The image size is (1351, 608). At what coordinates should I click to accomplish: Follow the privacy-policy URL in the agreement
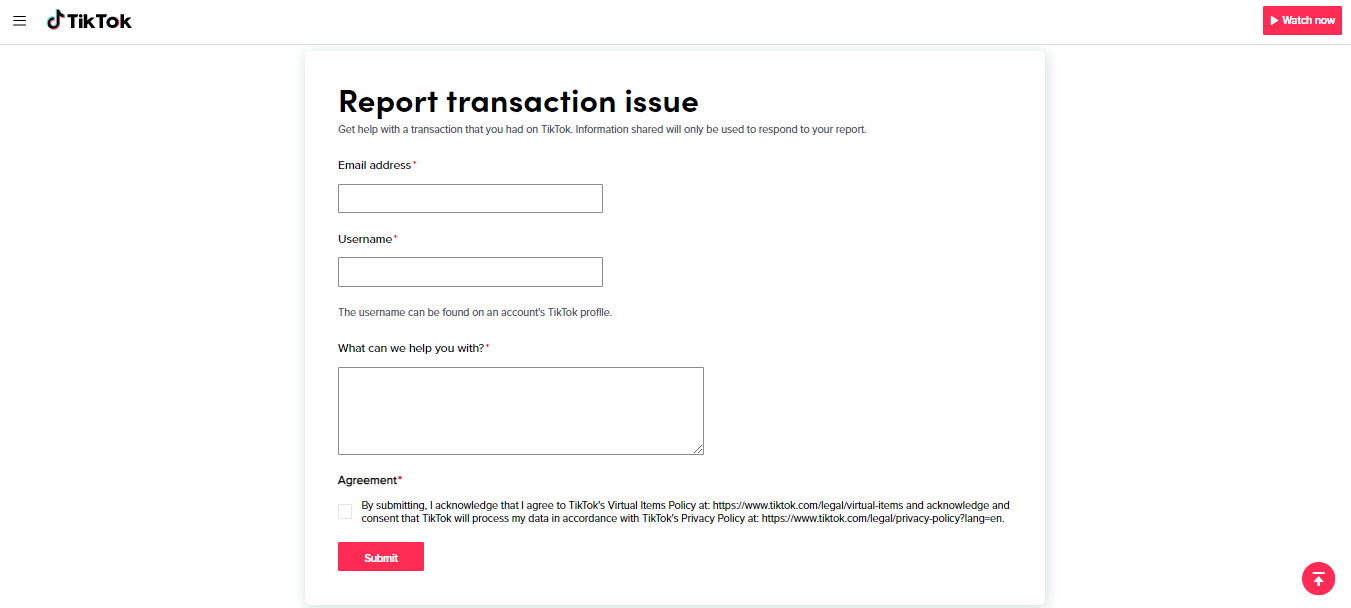(882, 519)
